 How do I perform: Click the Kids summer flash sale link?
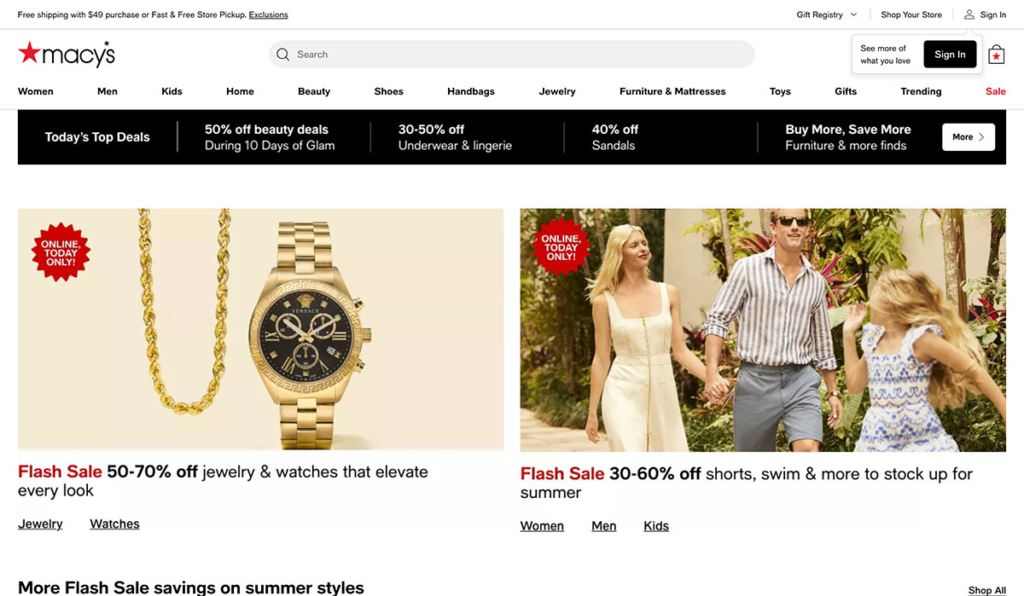pyautogui.click(x=656, y=525)
